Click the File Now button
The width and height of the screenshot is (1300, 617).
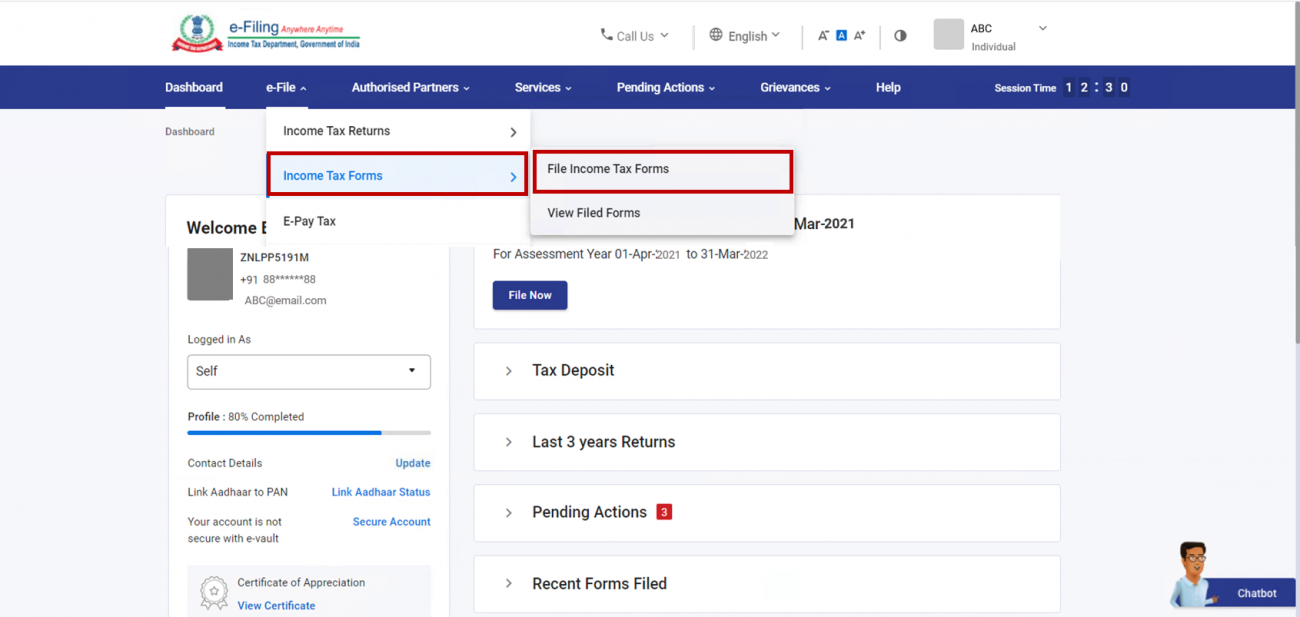click(x=529, y=295)
